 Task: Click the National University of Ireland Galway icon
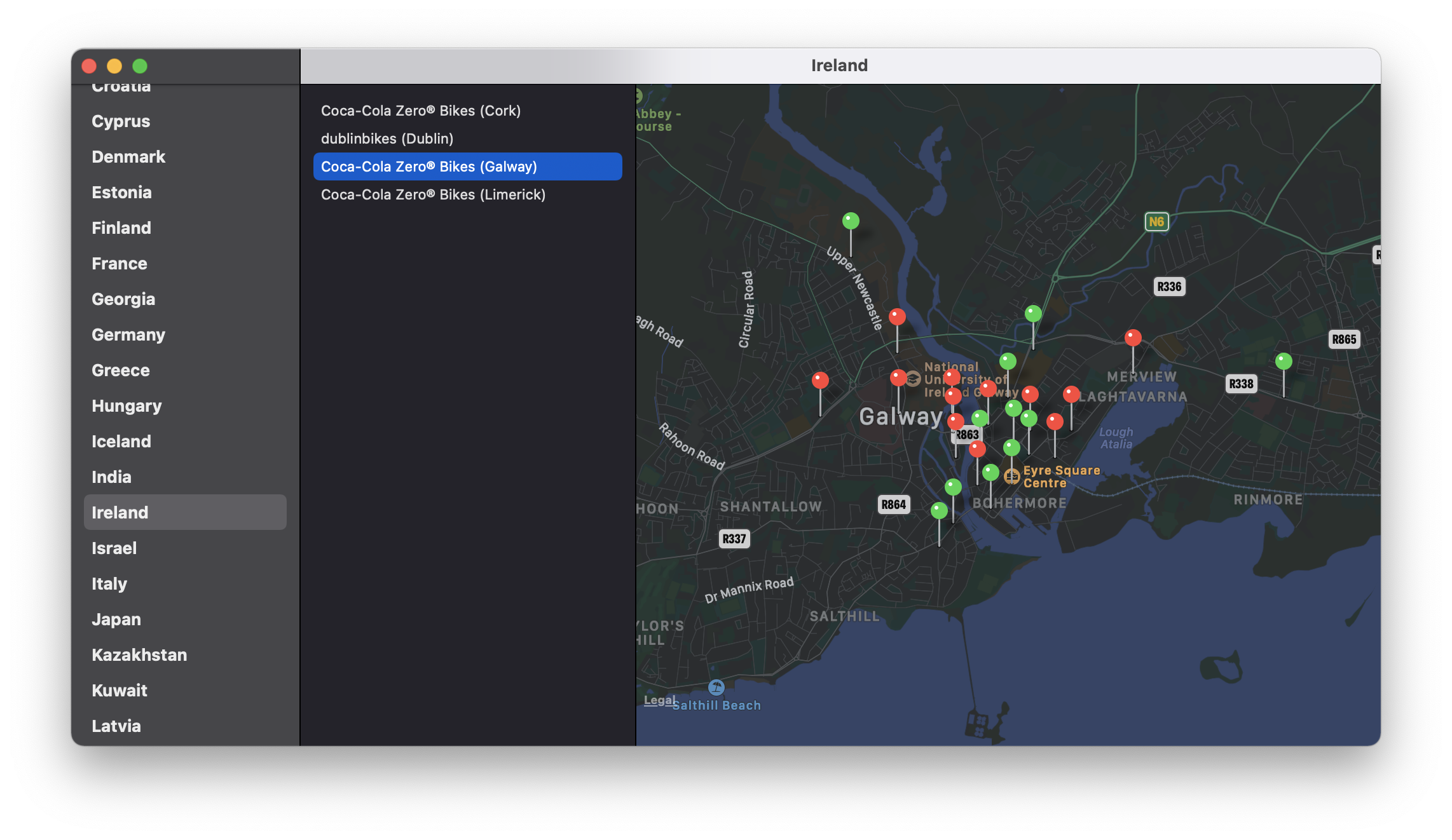click(913, 379)
